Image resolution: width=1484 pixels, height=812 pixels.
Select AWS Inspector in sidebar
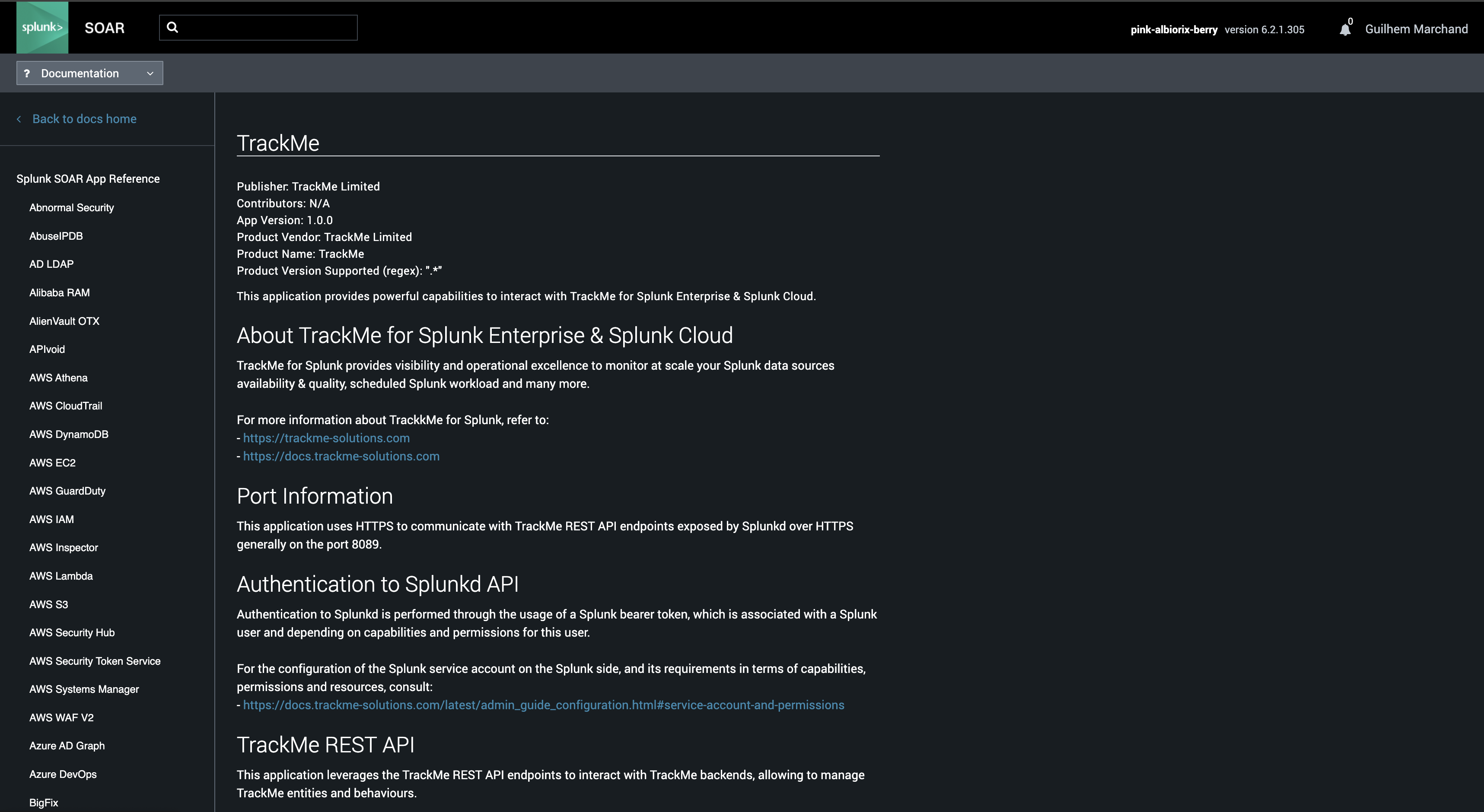tap(64, 548)
